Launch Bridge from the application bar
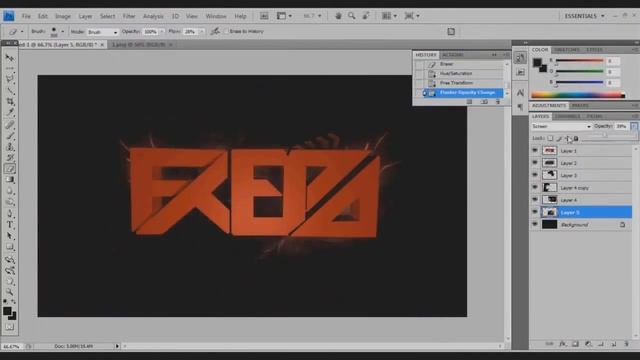Image resolution: width=640 pixels, height=360 pixels. (264, 16)
